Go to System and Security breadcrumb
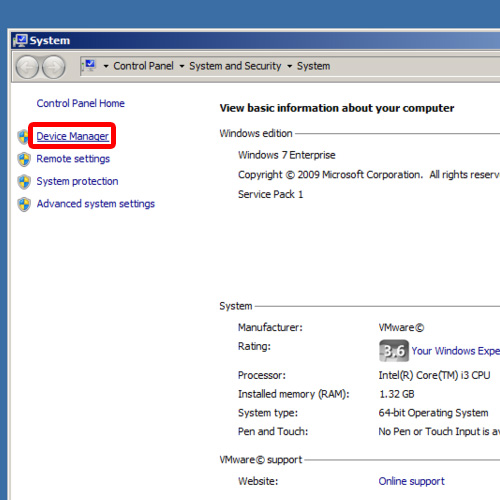The image size is (500, 500). (x=235, y=66)
